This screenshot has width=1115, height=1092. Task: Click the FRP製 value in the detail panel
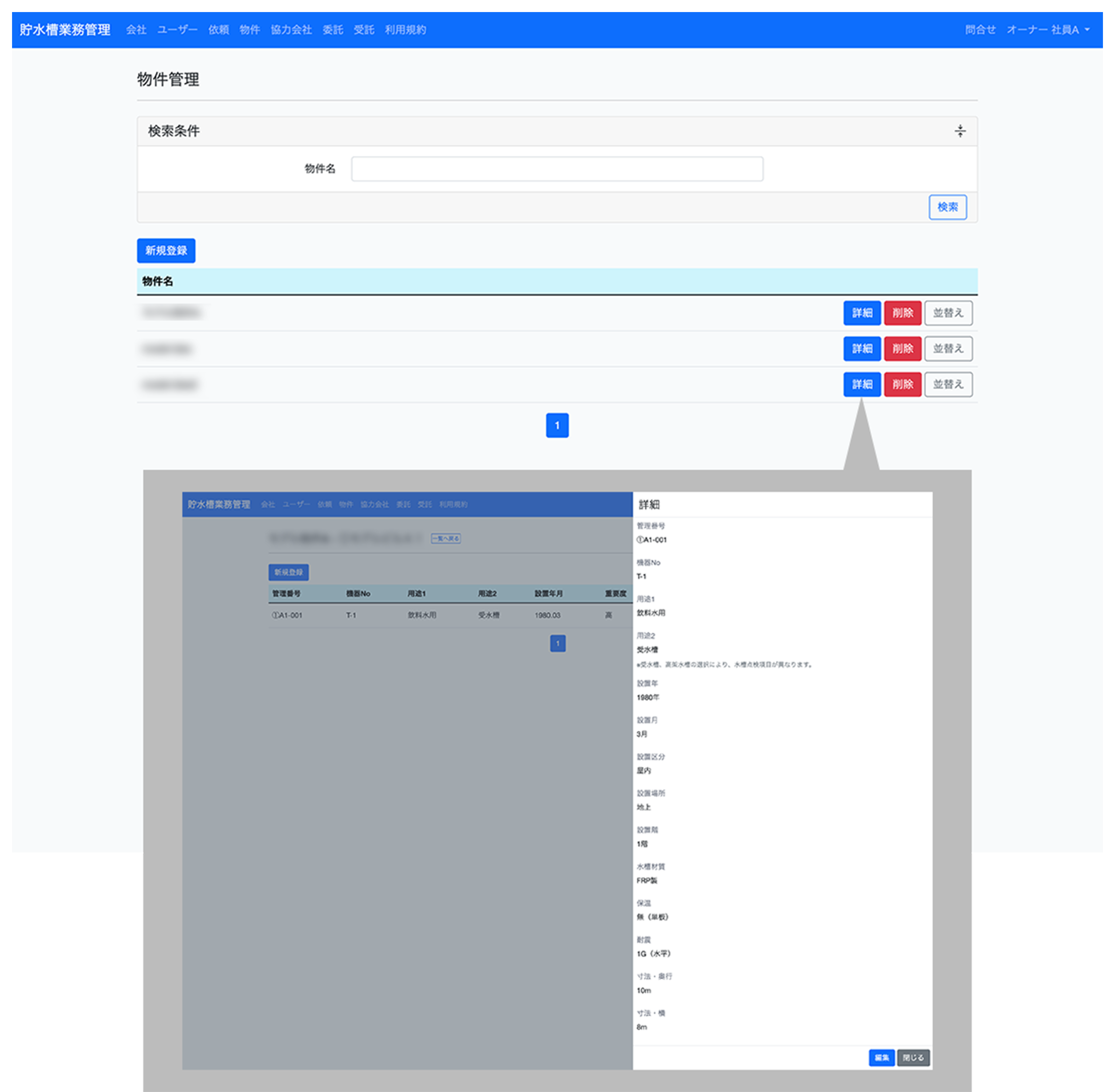(647, 881)
